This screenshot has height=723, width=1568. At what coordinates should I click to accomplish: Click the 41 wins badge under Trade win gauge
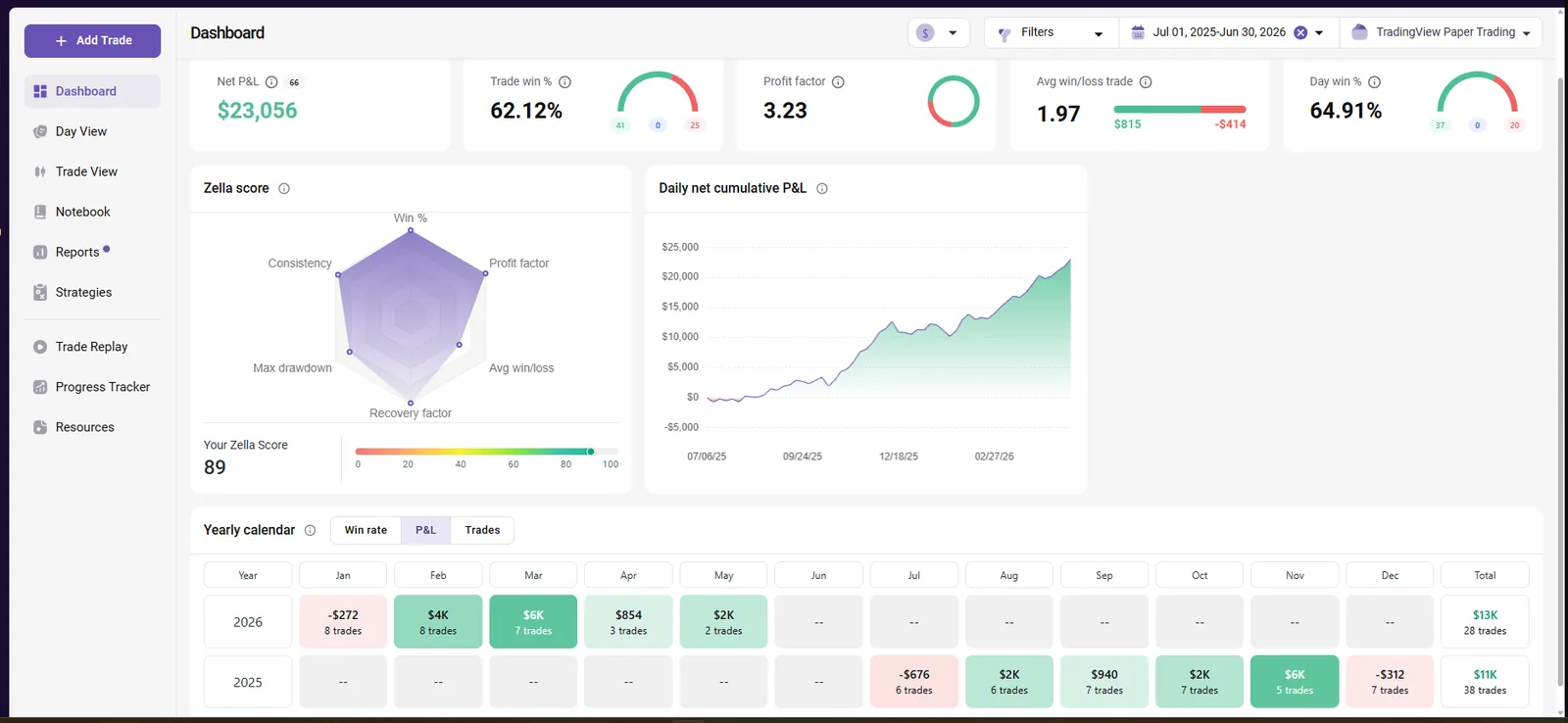[x=620, y=125]
